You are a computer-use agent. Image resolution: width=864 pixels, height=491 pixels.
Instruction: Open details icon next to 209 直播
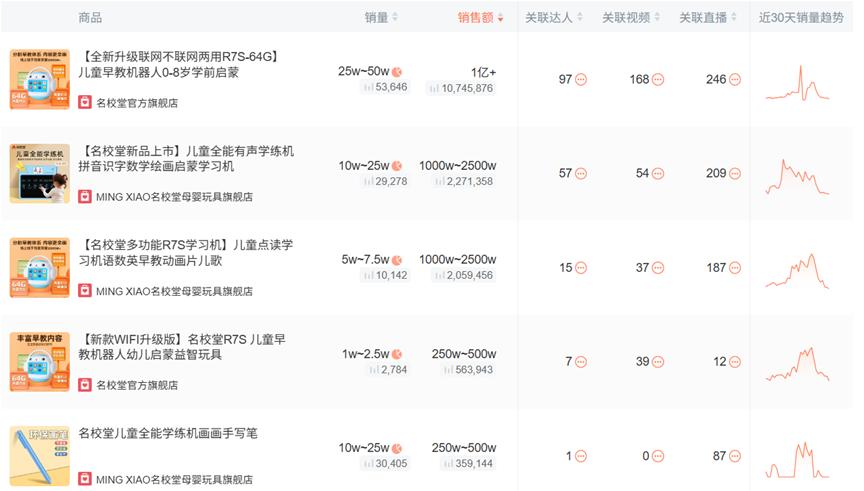click(735, 174)
